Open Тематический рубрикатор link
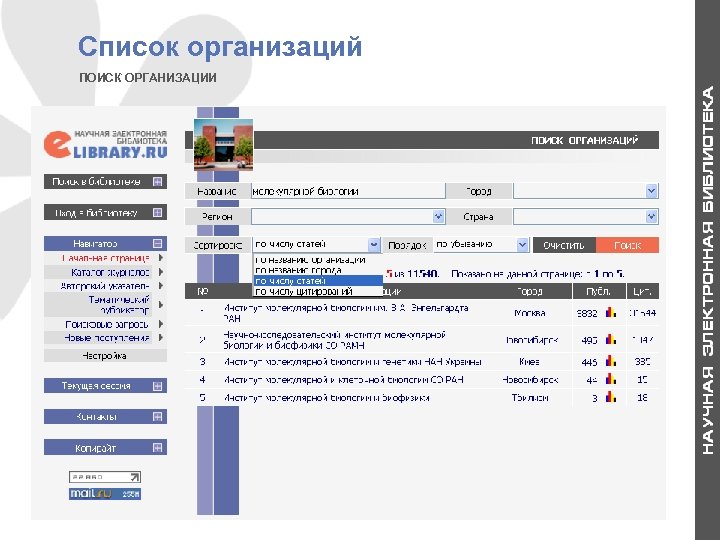The width and height of the screenshot is (720, 540). coord(119,305)
